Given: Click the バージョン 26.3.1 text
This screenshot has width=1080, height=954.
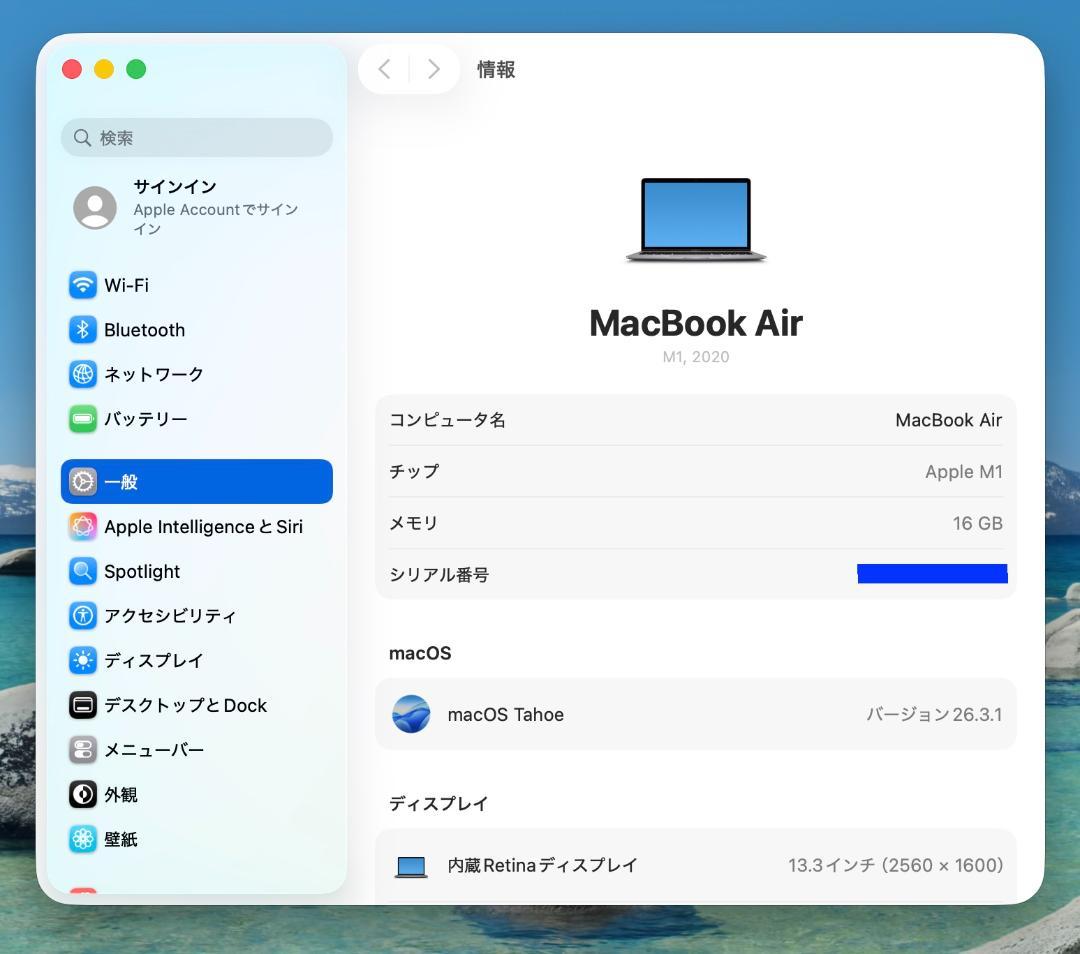Looking at the screenshot, I should (934, 714).
